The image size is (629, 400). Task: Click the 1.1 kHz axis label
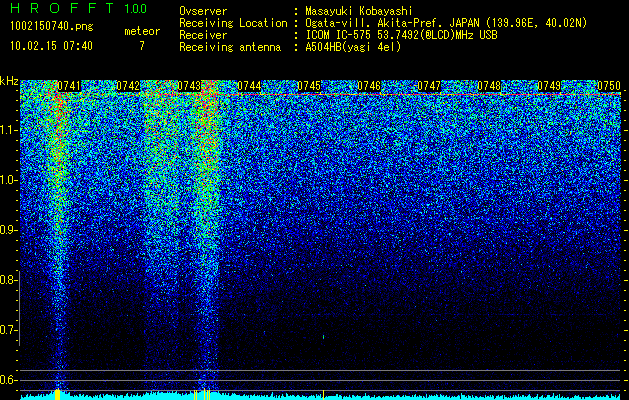[8, 130]
